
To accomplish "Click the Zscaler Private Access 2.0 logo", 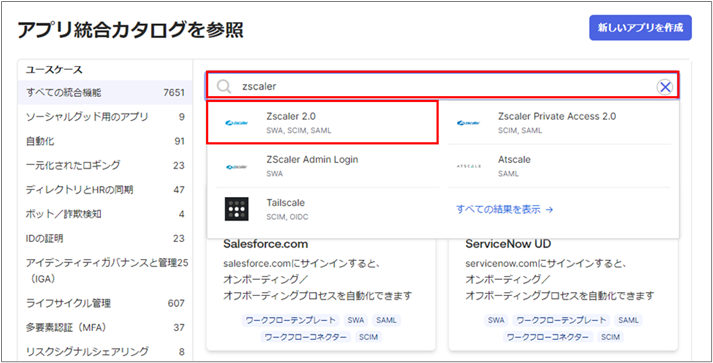I will point(468,123).
